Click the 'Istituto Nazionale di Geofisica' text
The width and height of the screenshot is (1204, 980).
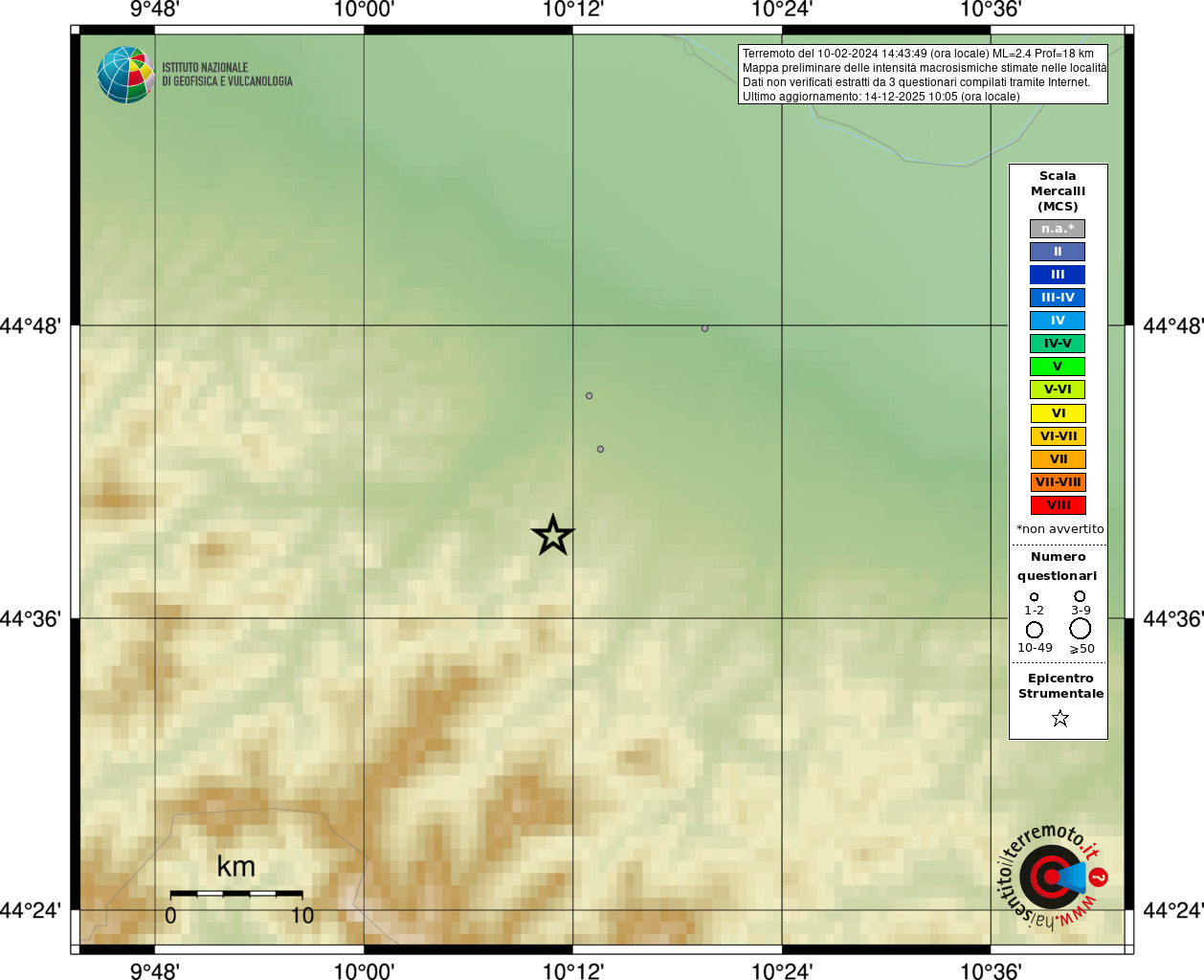[x=227, y=75]
